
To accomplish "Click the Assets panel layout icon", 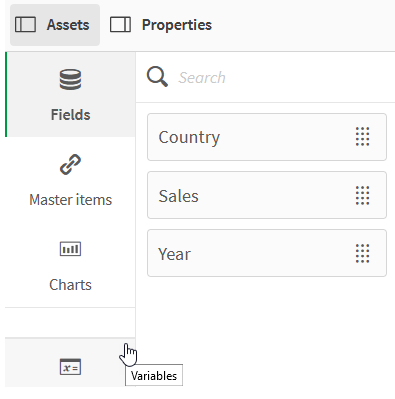I will click(25, 25).
